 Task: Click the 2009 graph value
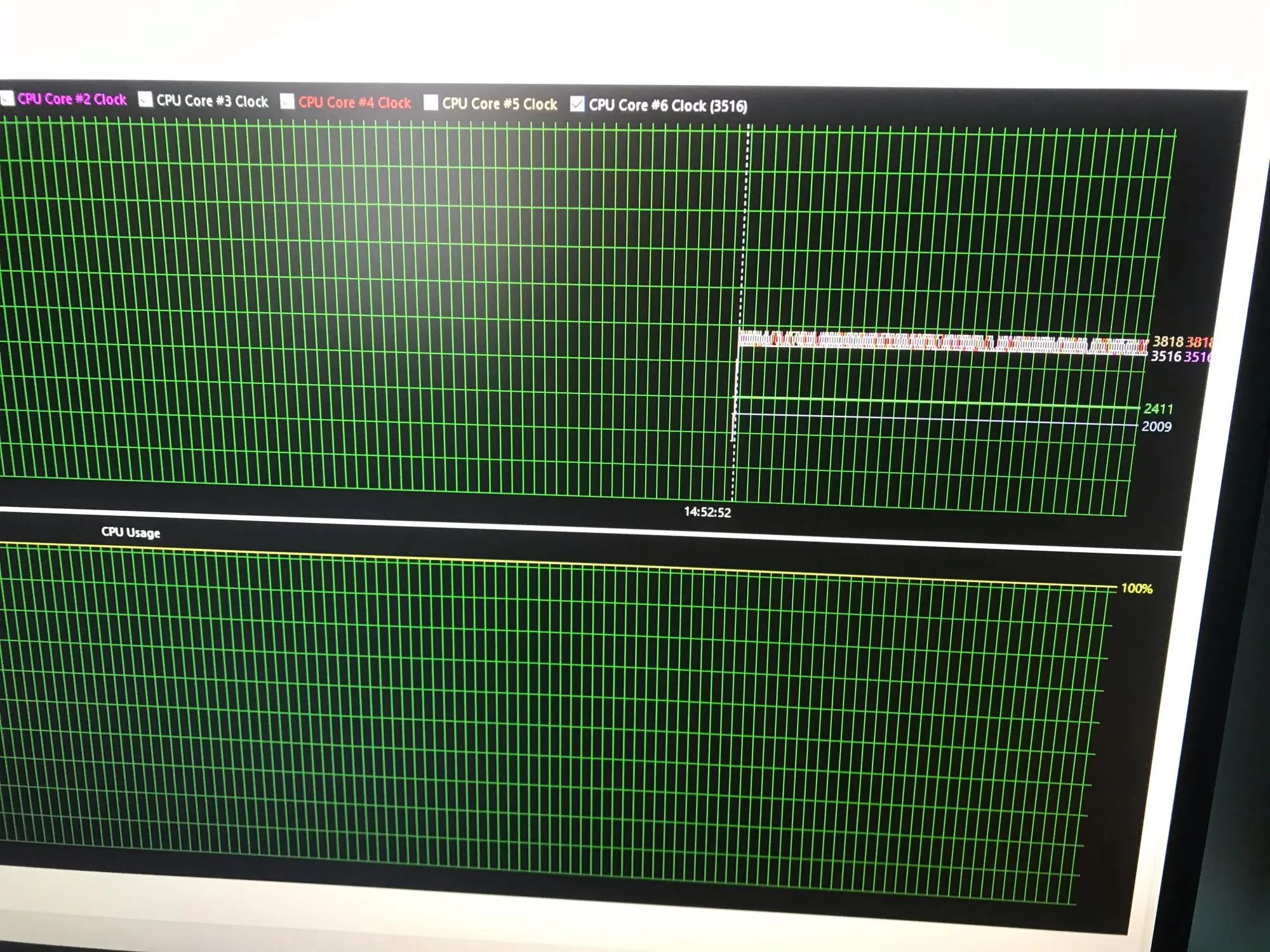1156,426
